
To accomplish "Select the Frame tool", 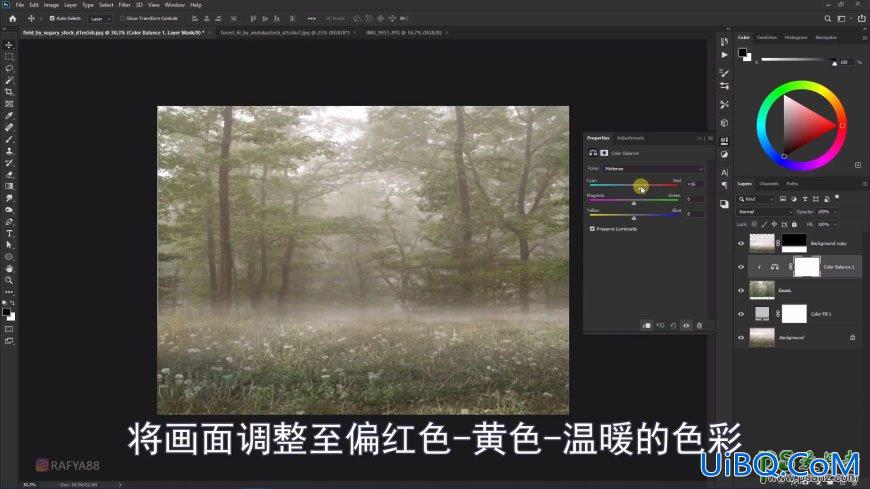I will point(9,104).
